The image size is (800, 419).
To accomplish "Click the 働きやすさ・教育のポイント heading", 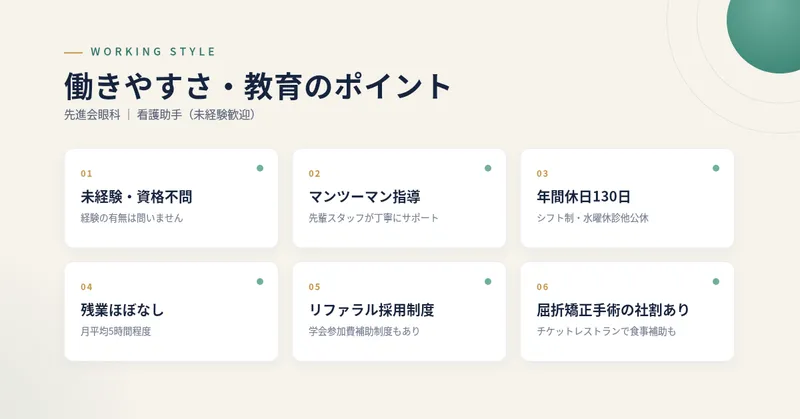I will [258, 86].
